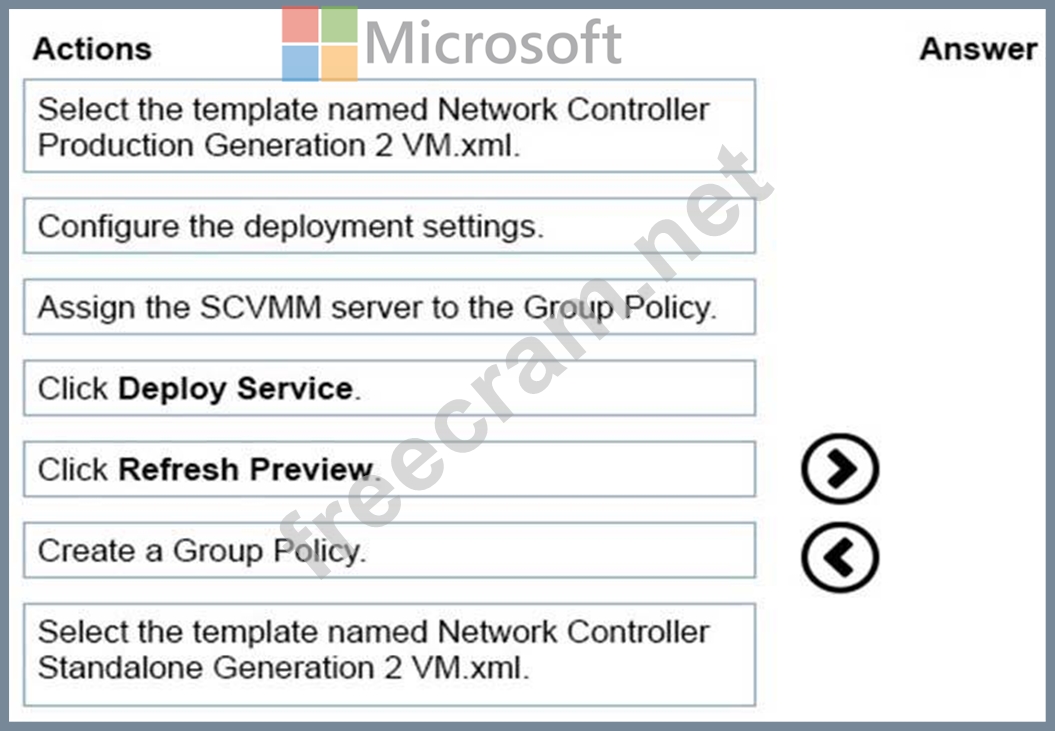Select the Click Deploy Service action

tap(390, 388)
